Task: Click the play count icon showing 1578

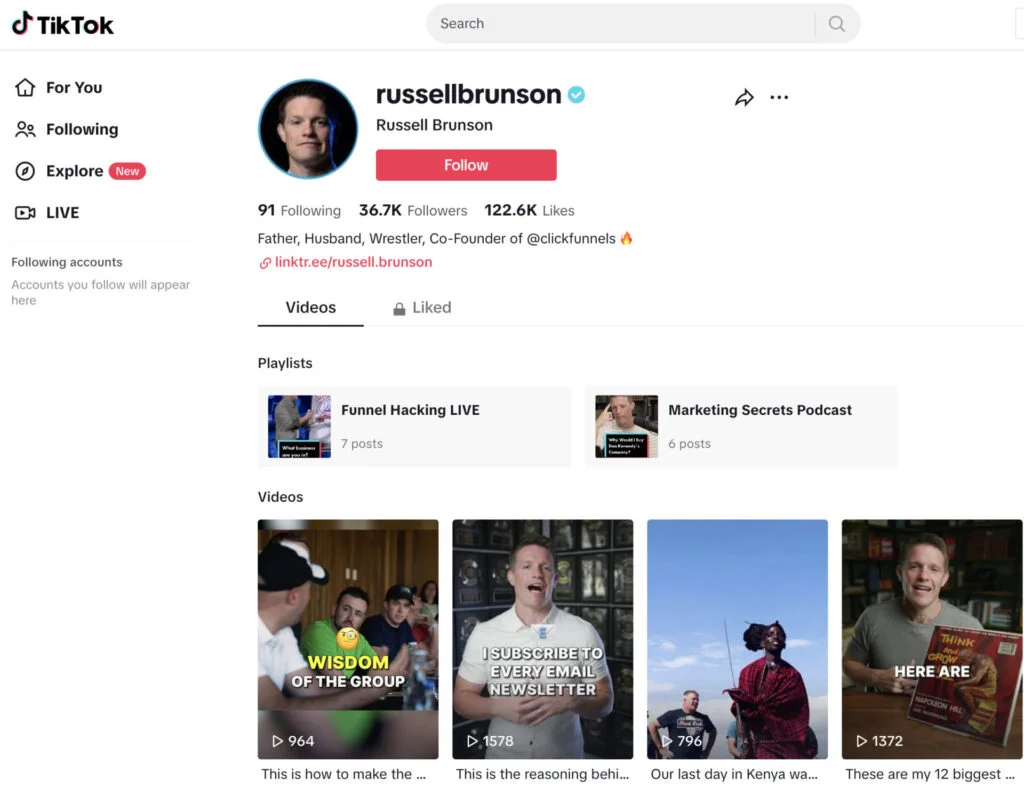Action: 472,741
